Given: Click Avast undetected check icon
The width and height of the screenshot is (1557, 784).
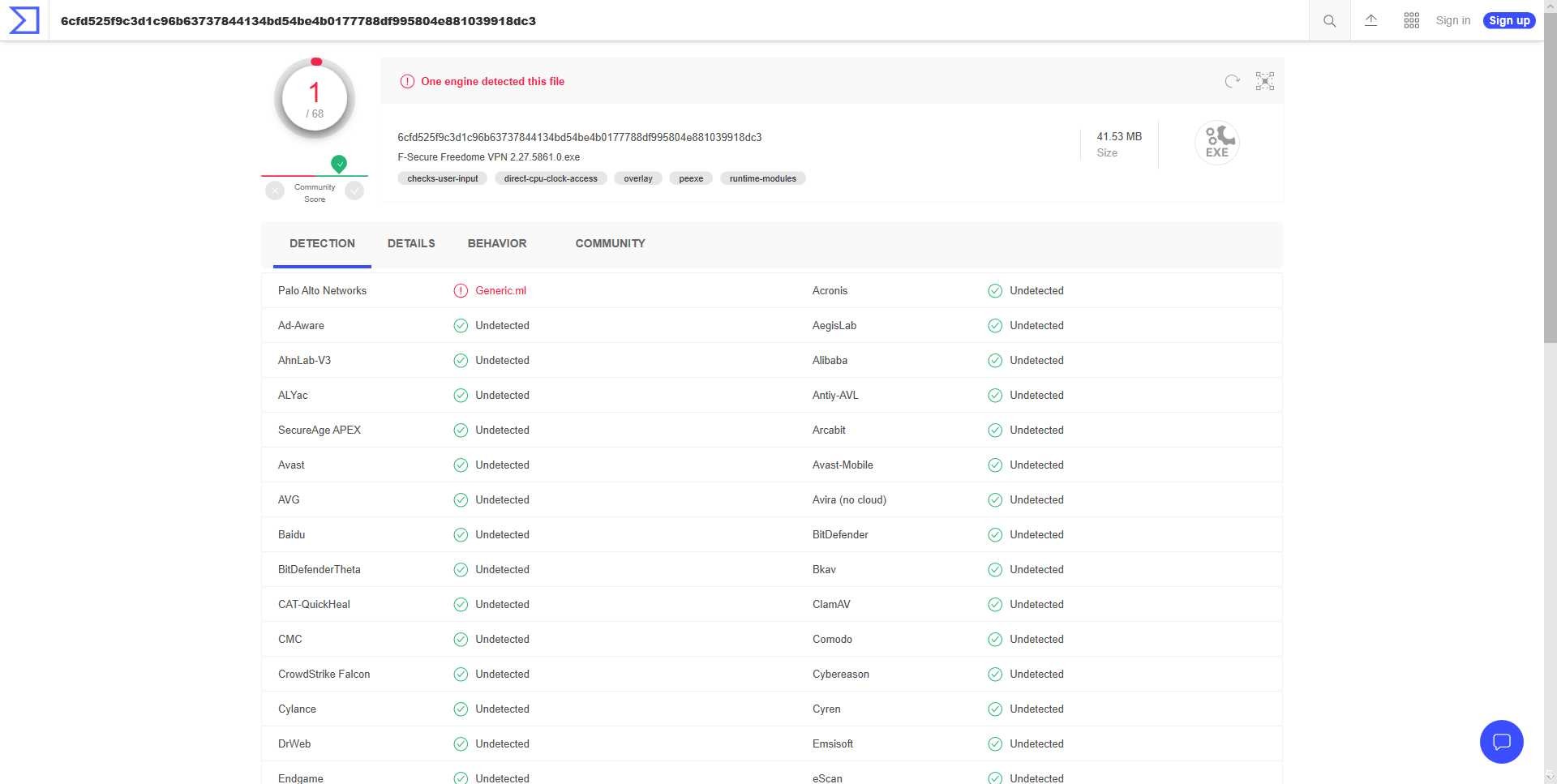Looking at the screenshot, I should 461,465.
